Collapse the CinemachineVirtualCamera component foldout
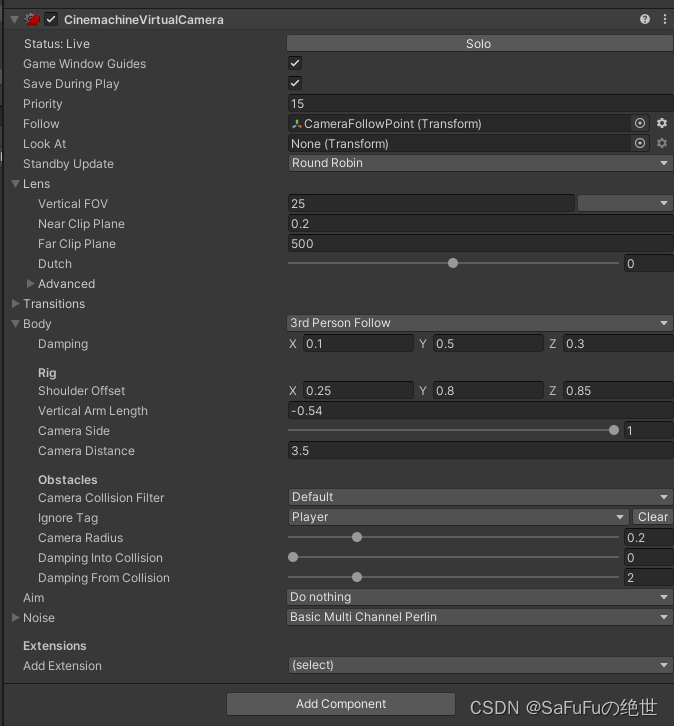 pos(14,19)
